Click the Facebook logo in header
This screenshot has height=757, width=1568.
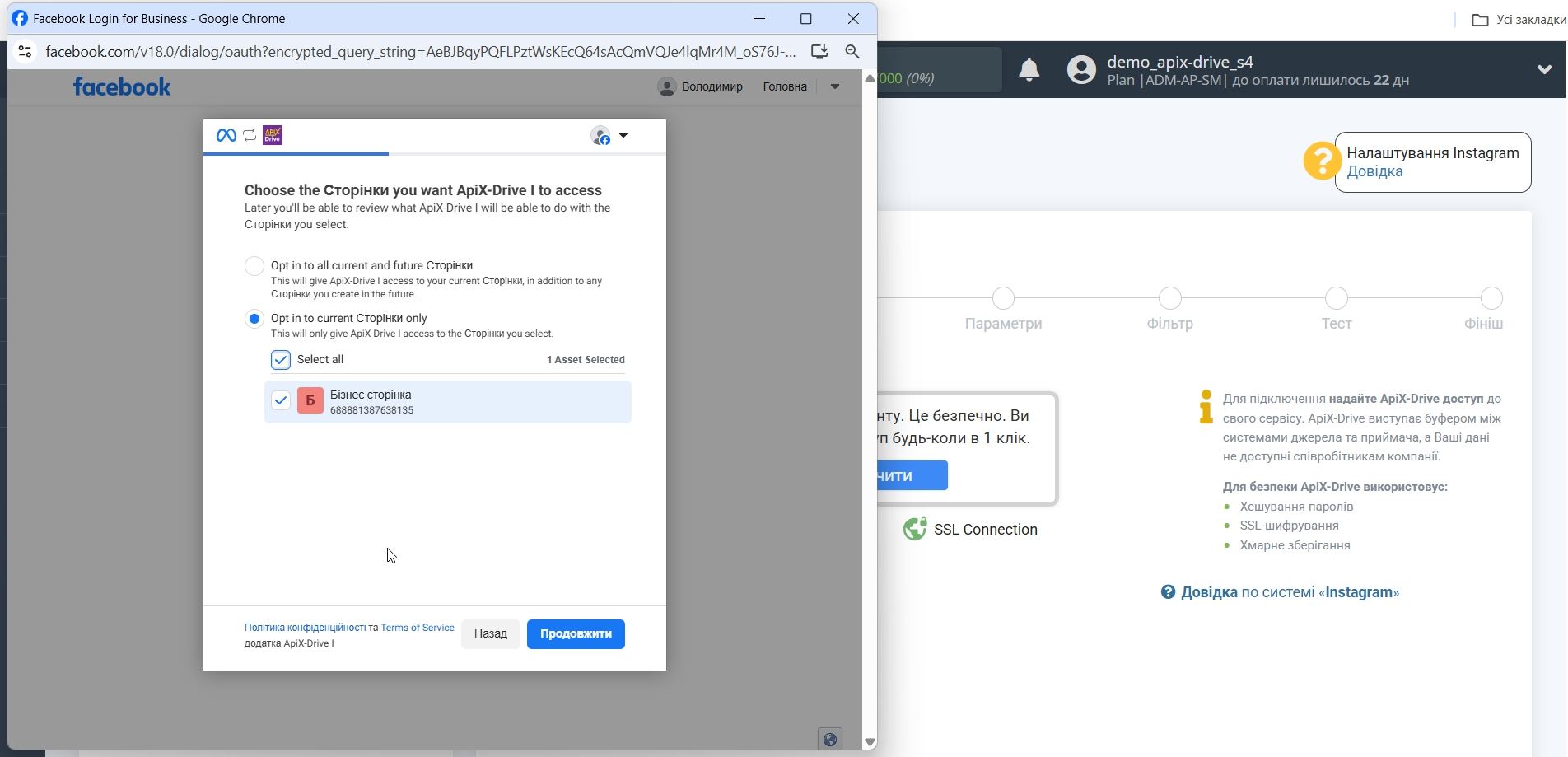(122, 86)
